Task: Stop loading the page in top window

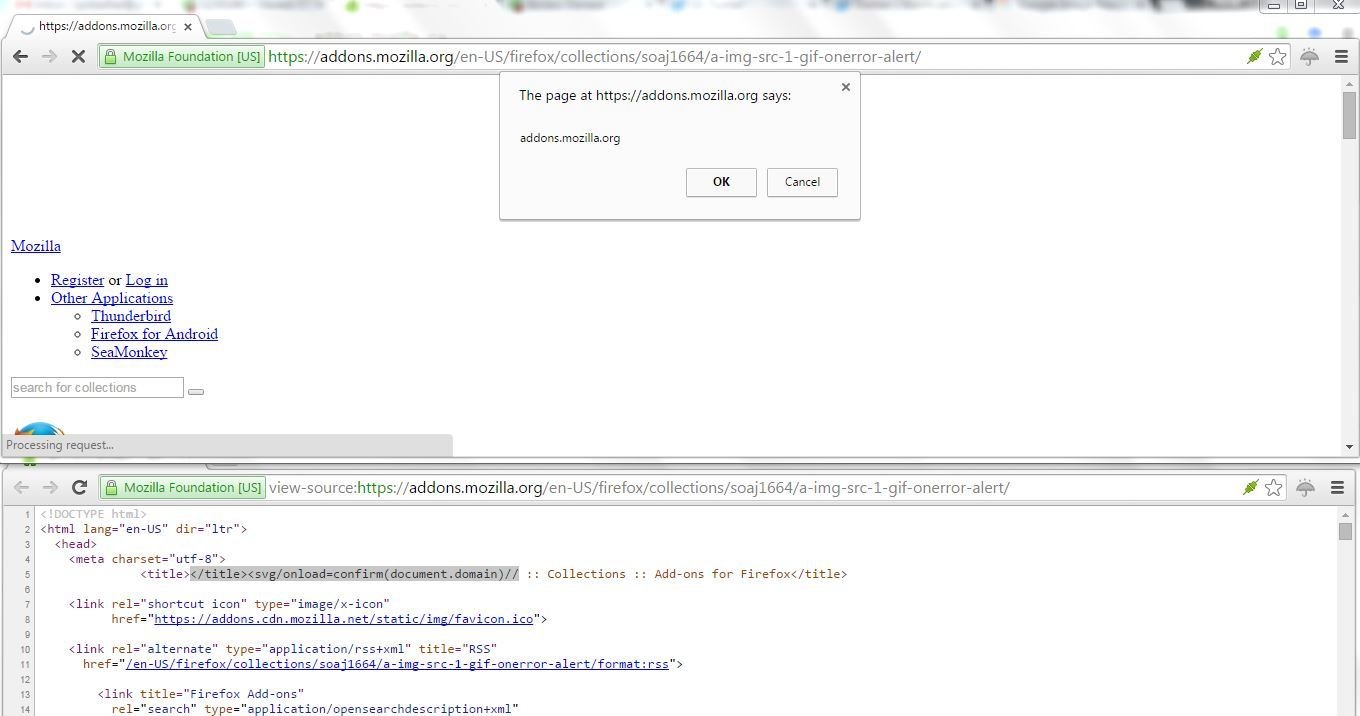Action: 79,56
